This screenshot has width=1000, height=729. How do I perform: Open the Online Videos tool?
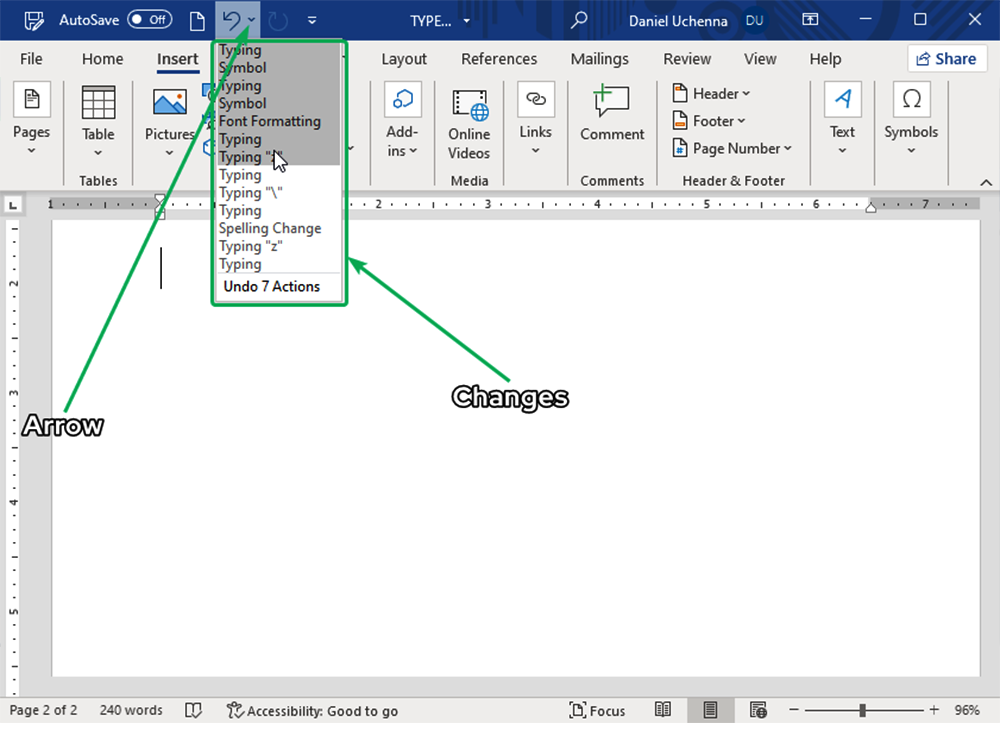(469, 124)
